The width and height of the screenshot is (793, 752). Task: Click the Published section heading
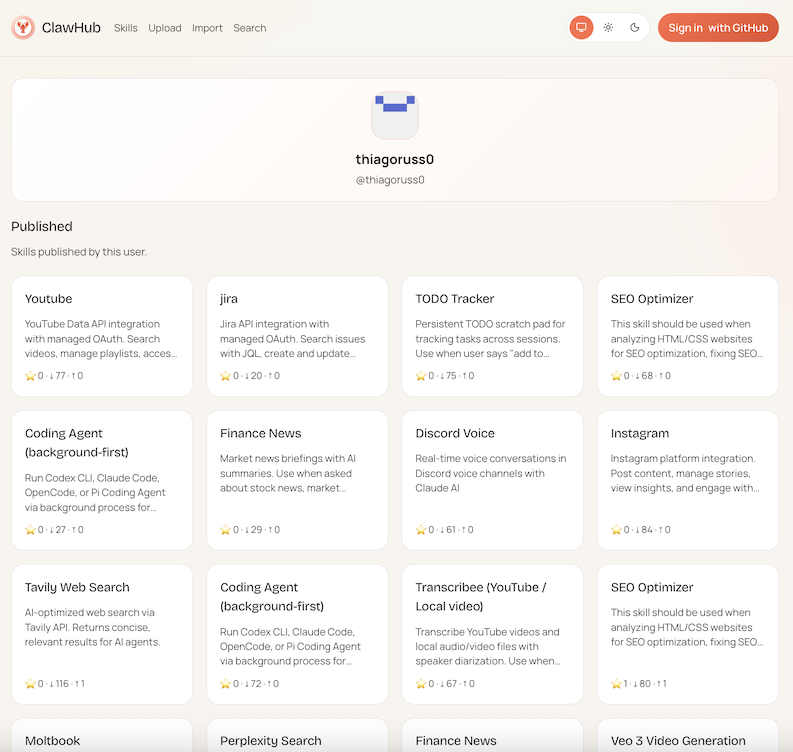pyautogui.click(x=42, y=226)
